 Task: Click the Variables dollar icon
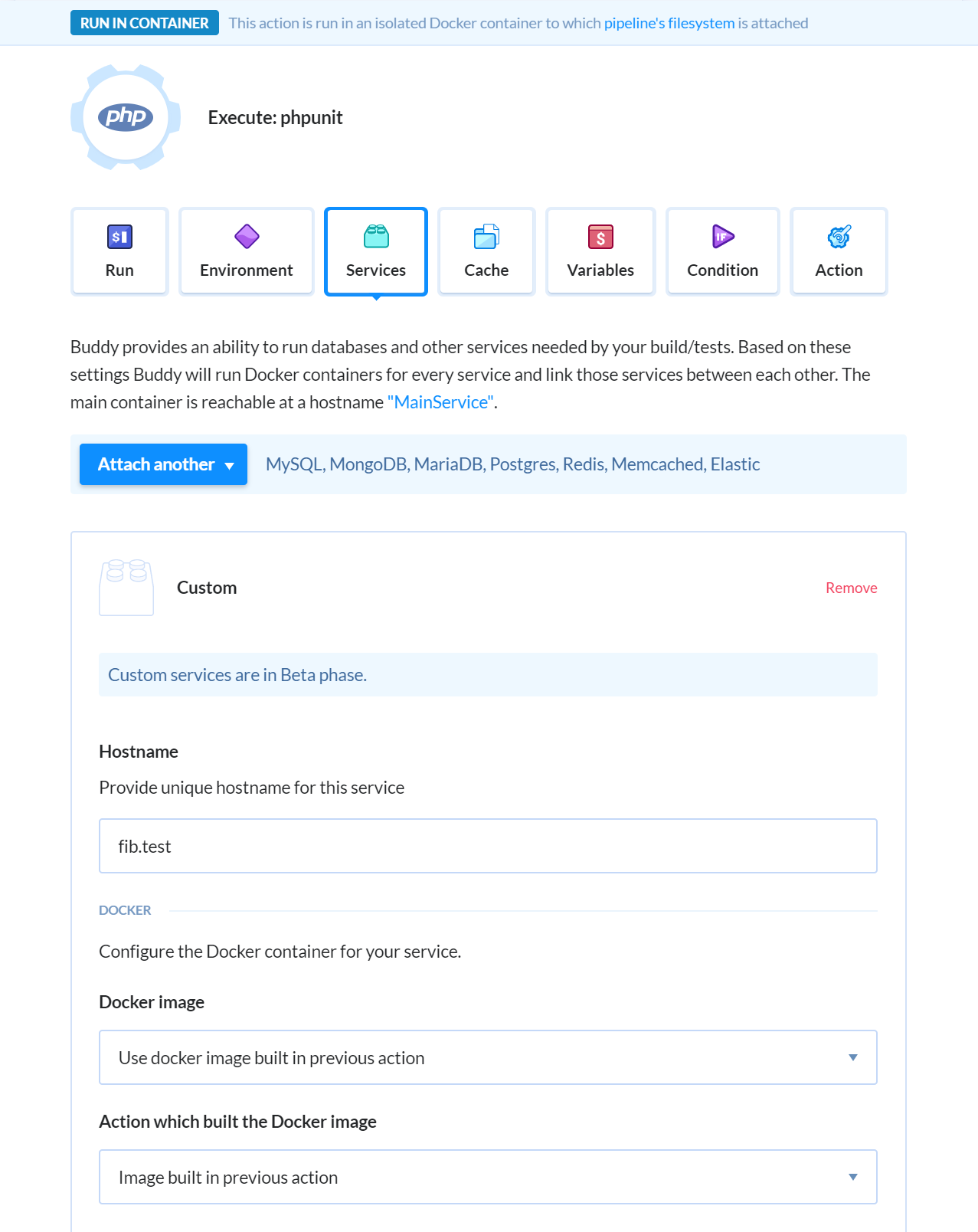click(x=600, y=237)
